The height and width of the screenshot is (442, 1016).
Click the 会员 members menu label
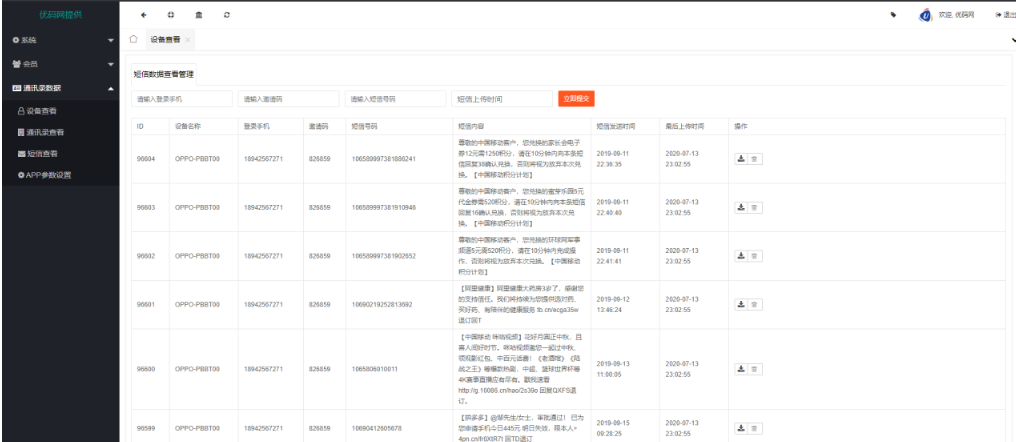point(25,64)
